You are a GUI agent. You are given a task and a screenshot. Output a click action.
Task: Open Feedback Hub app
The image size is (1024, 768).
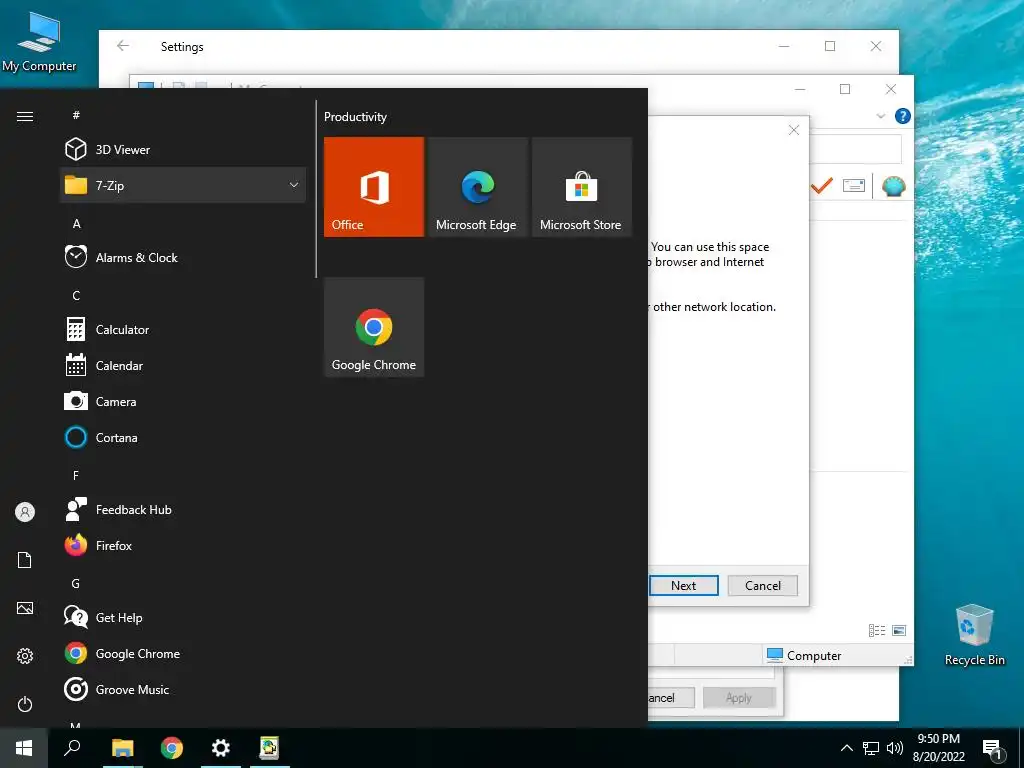pos(183,509)
